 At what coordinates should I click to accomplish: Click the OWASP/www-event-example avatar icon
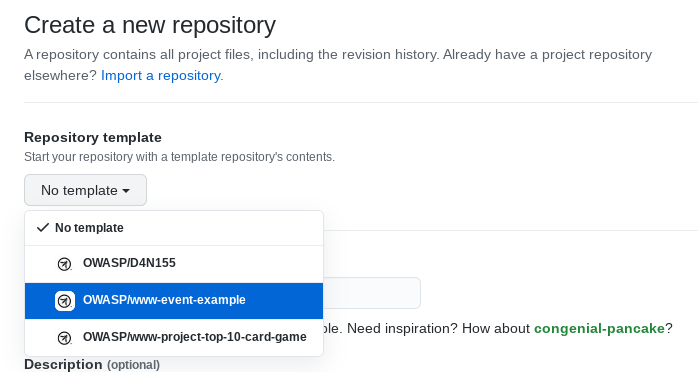click(65, 301)
